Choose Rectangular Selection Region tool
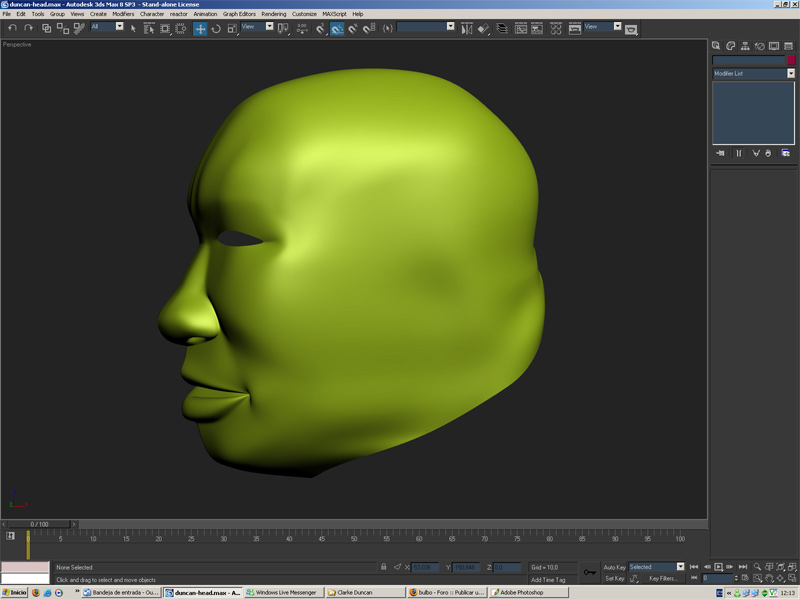800x600 pixels. (x=165, y=29)
